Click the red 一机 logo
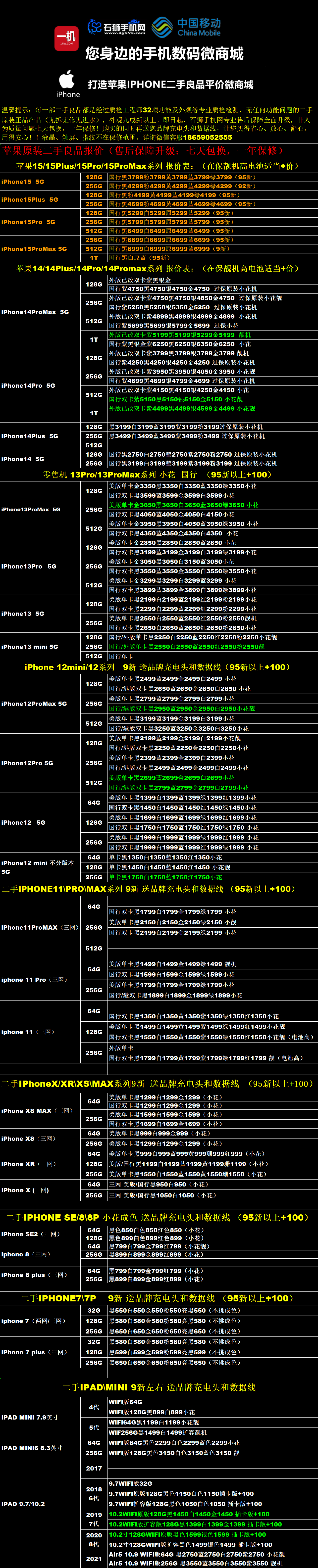This screenshot has height=1568, width=318. click(66, 38)
